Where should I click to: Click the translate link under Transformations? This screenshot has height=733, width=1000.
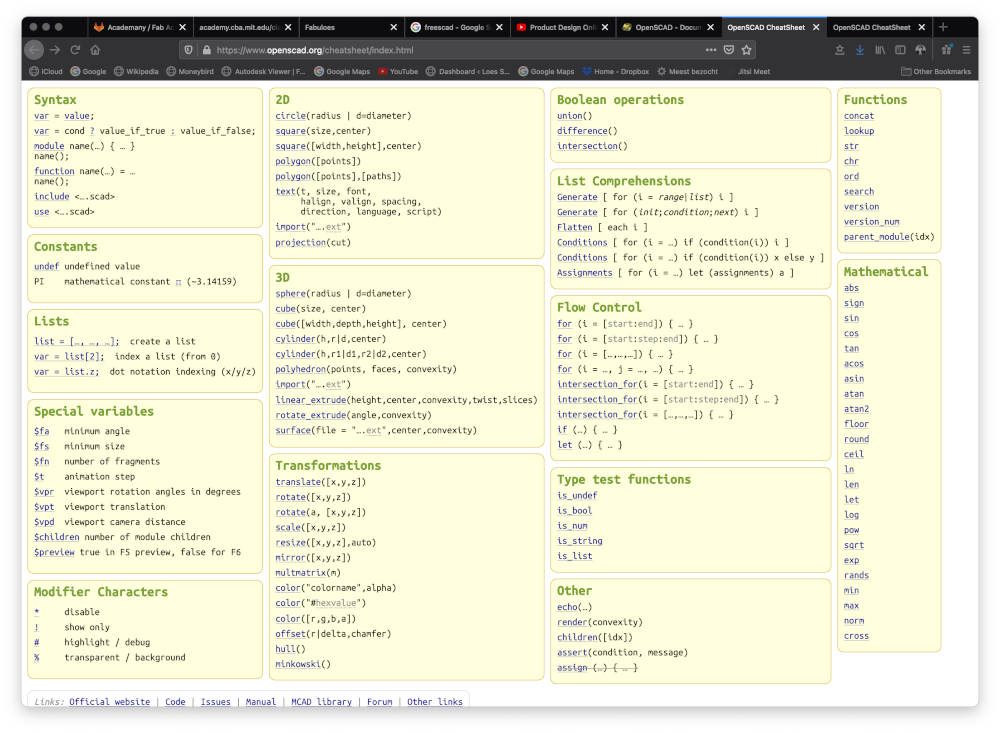(298, 482)
